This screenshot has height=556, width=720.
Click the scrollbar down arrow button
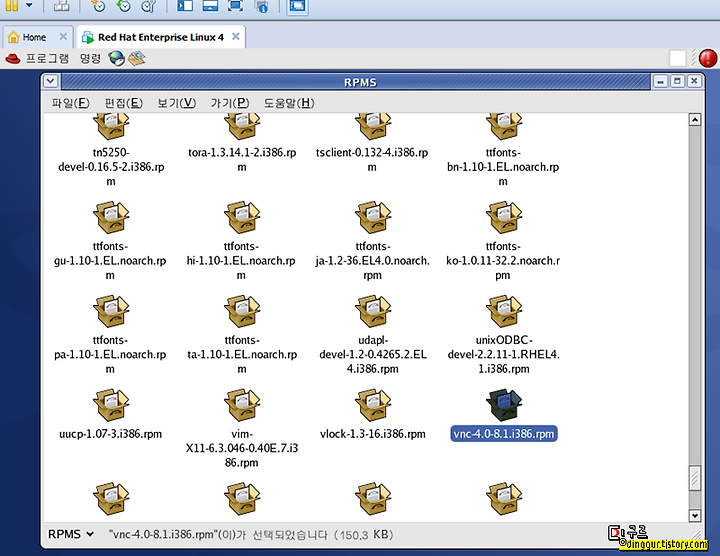pyautogui.click(x=695, y=515)
